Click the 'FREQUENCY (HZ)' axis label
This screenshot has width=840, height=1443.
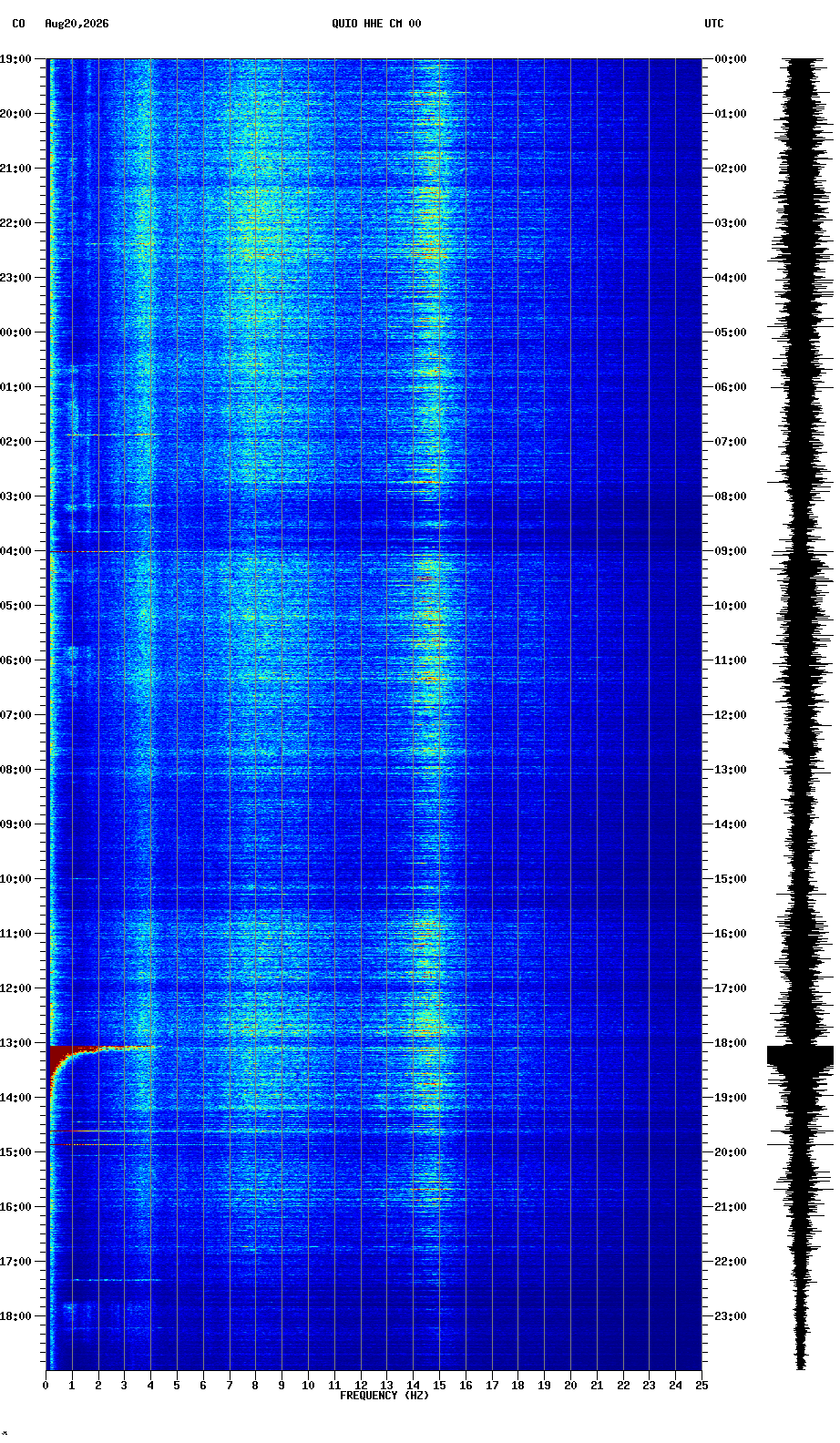[384, 1396]
